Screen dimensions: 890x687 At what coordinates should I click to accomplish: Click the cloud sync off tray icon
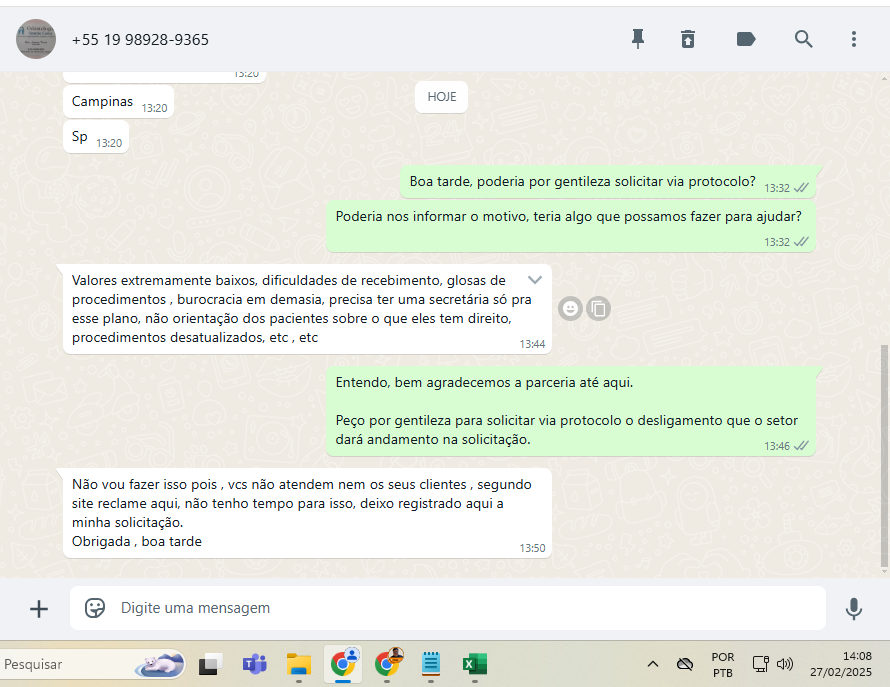point(685,664)
